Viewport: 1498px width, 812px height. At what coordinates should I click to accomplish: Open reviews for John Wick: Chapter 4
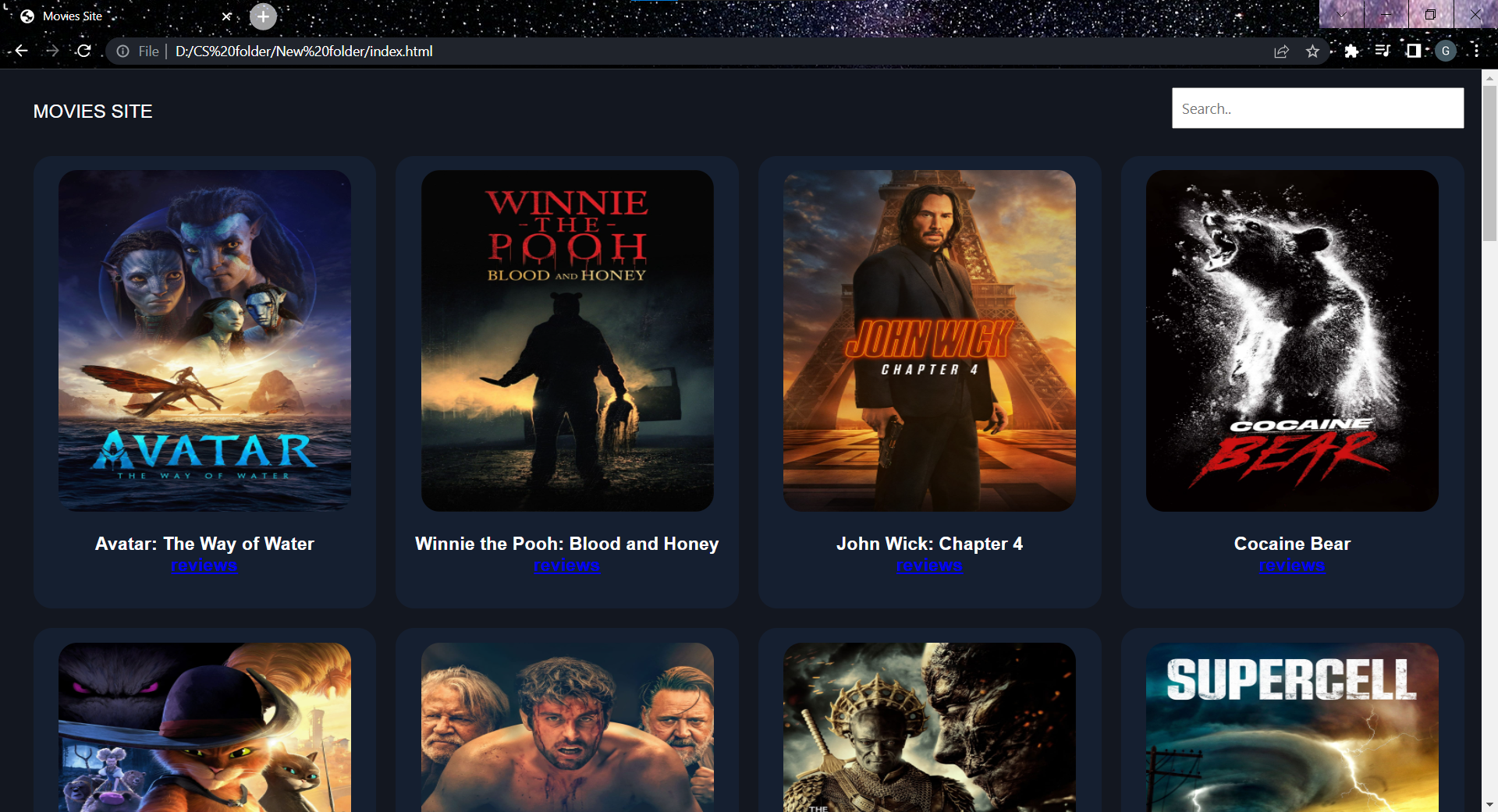929,565
